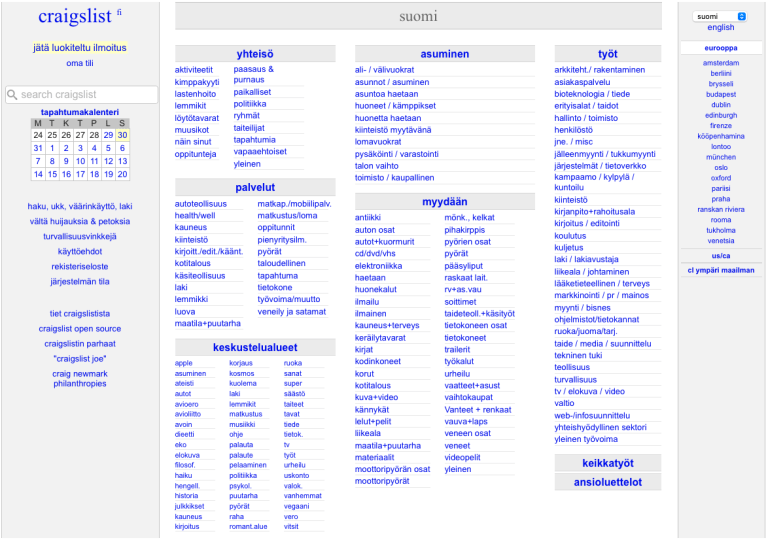
Task: Open aktiviteetit under yhteisö
Action: tap(194, 70)
